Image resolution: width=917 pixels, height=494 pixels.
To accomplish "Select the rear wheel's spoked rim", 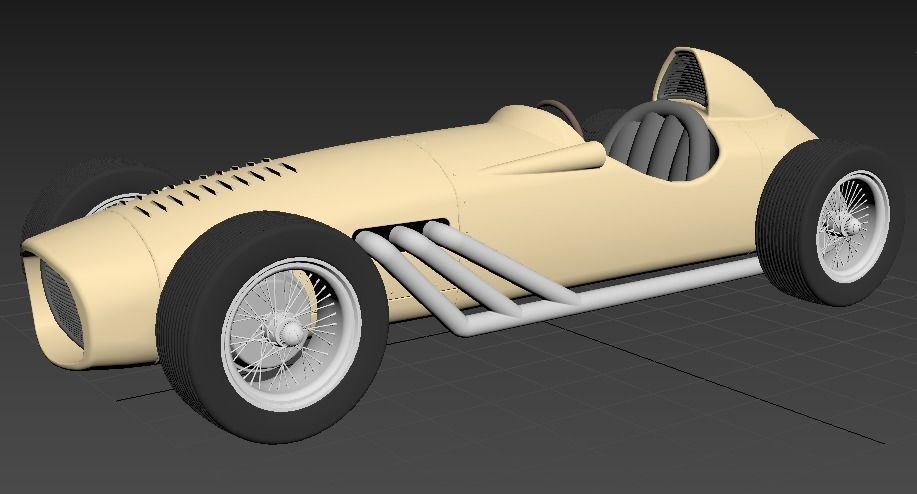I will point(852,226).
